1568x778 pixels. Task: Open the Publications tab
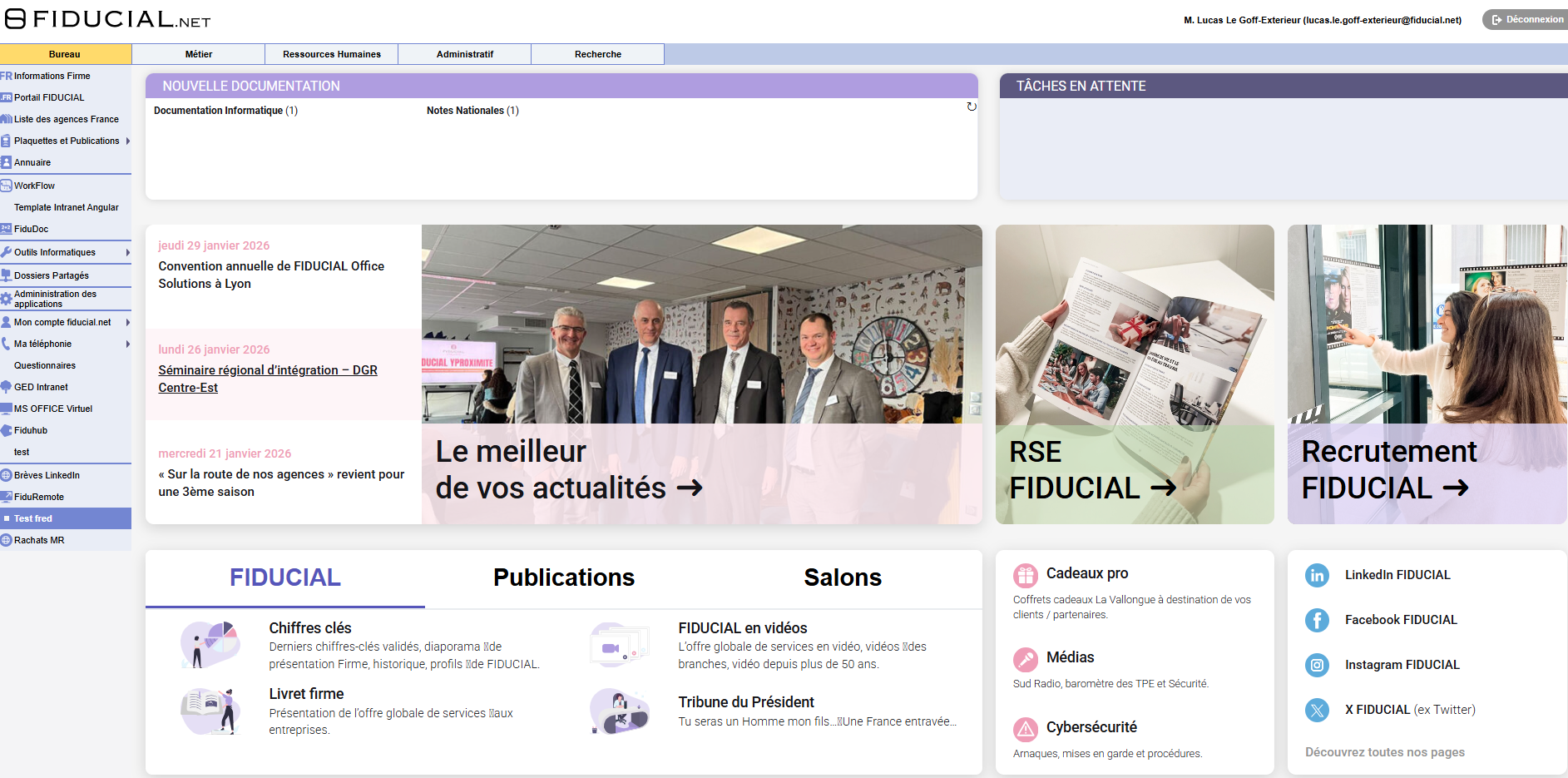pyautogui.click(x=564, y=577)
